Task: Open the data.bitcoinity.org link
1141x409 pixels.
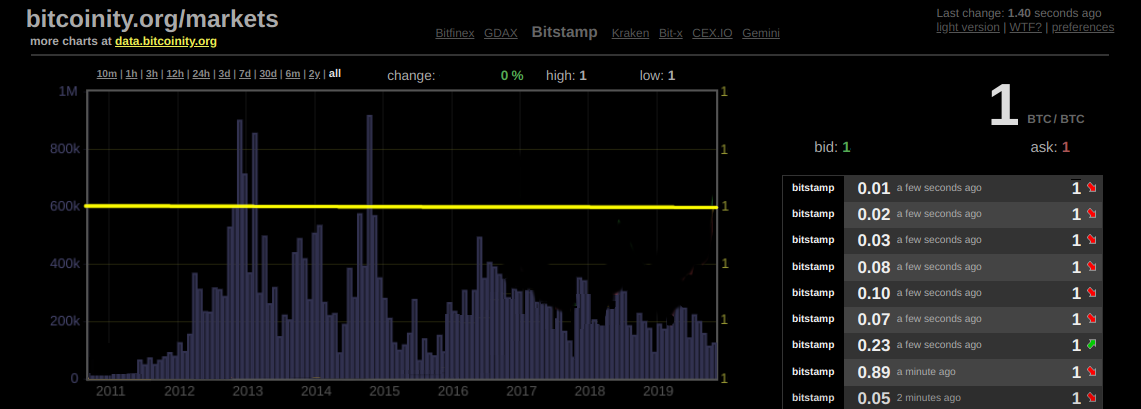Action: click(x=166, y=42)
